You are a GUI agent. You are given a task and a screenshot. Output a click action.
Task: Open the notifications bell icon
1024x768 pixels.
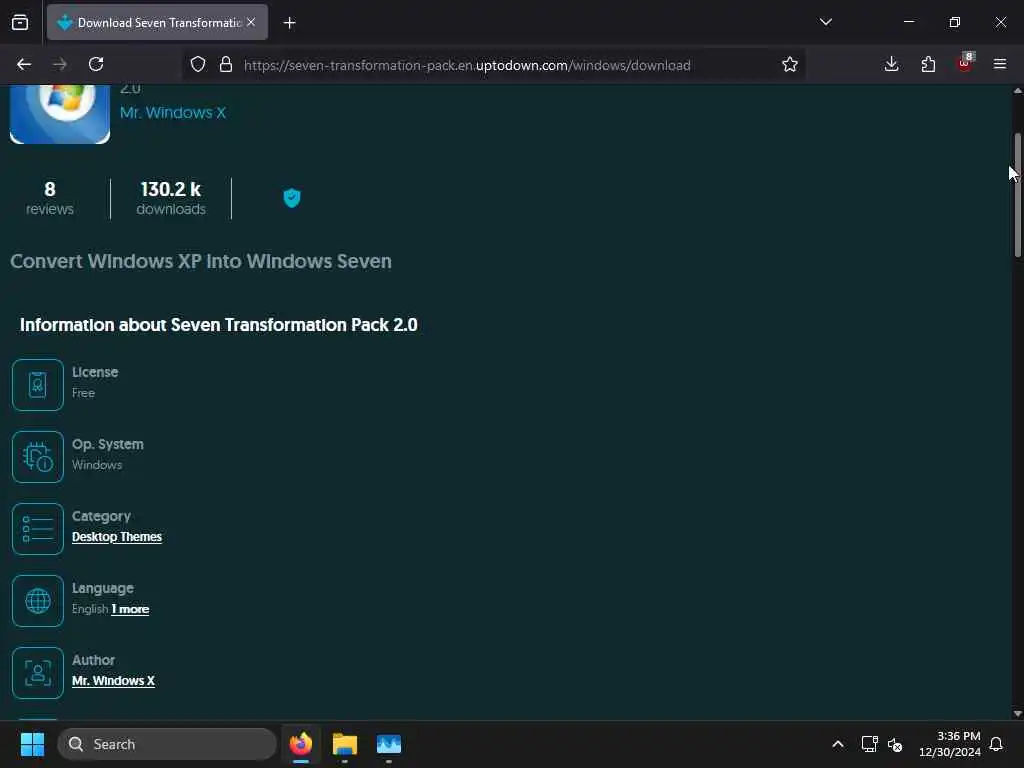point(996,744)
